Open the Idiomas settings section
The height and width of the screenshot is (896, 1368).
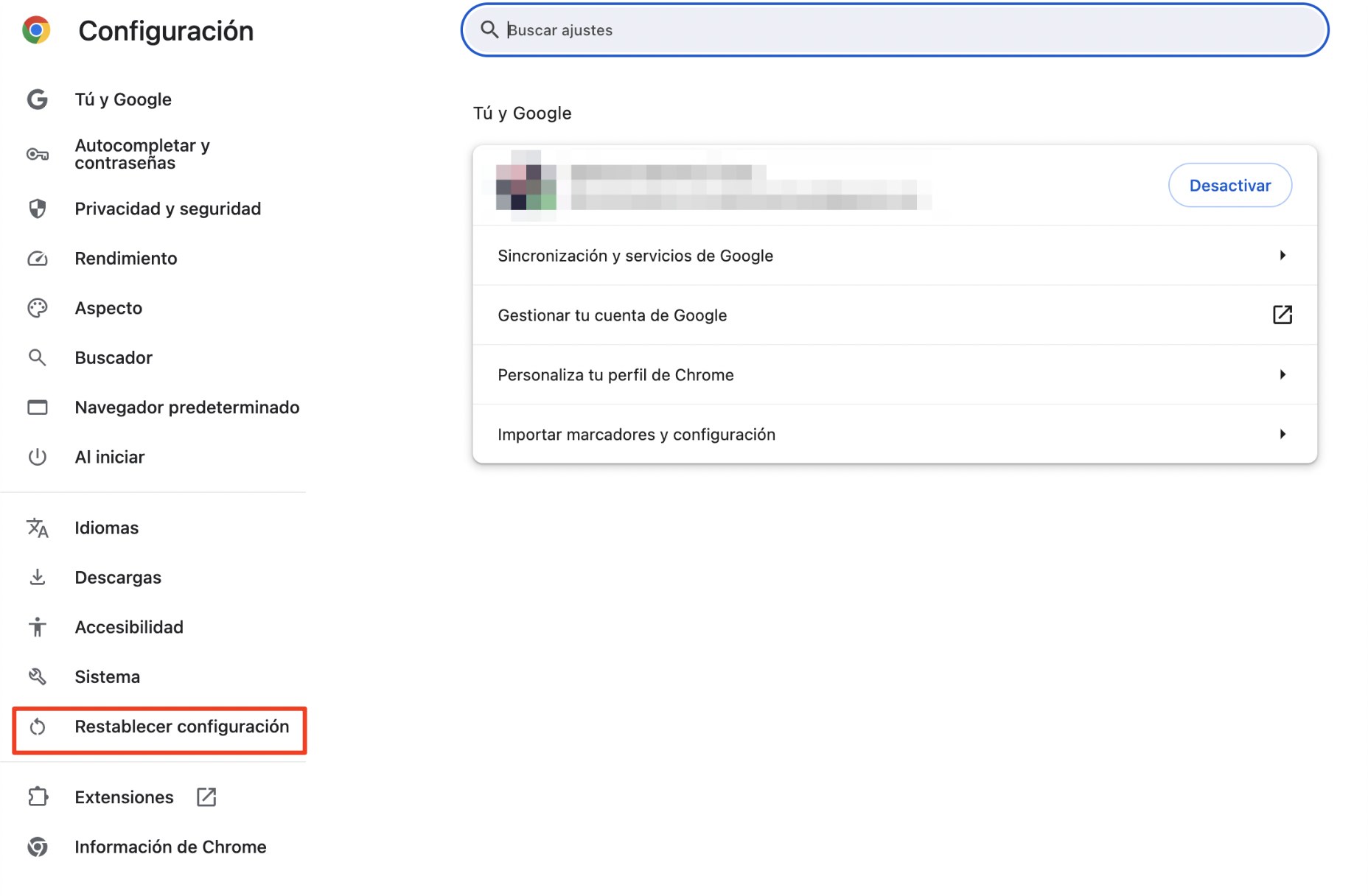[x=106, y=528]
